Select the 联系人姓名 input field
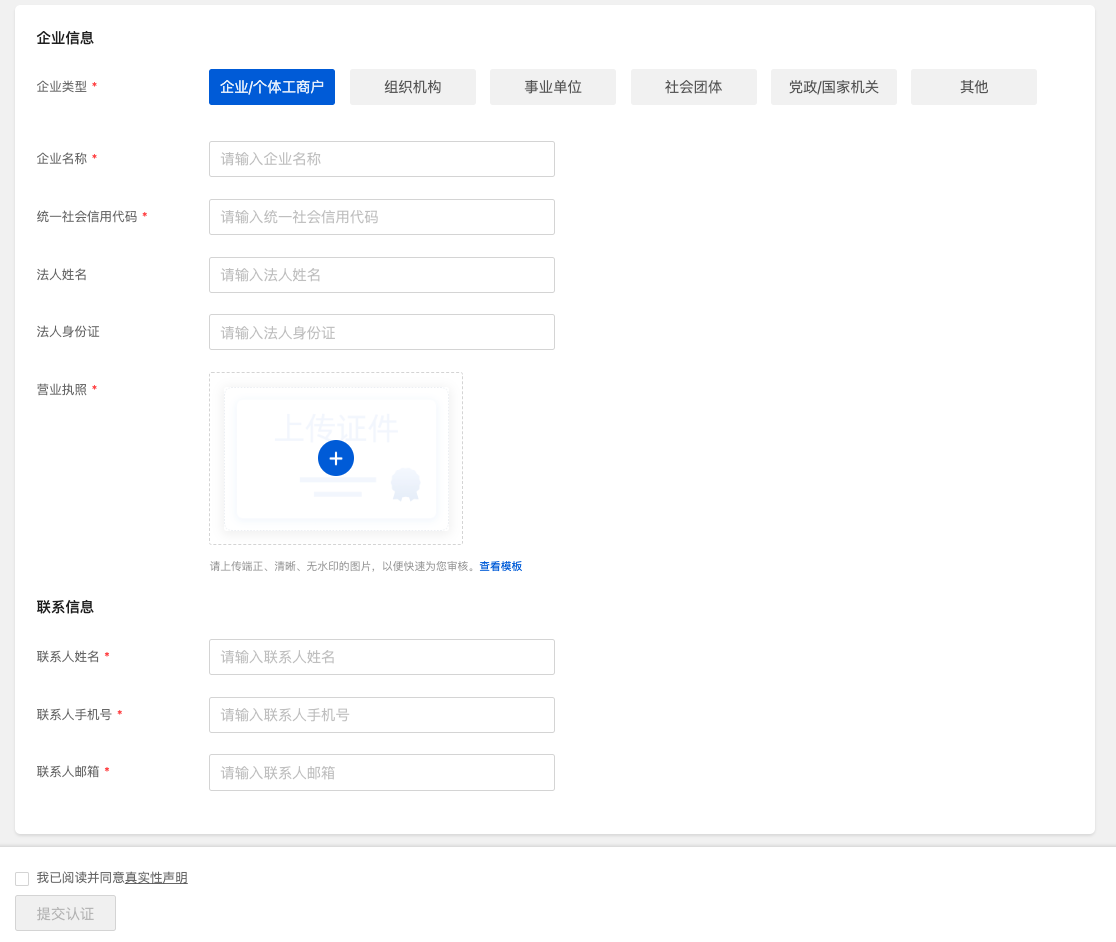This screenshot has height=942, width=1116. point(381,657)
